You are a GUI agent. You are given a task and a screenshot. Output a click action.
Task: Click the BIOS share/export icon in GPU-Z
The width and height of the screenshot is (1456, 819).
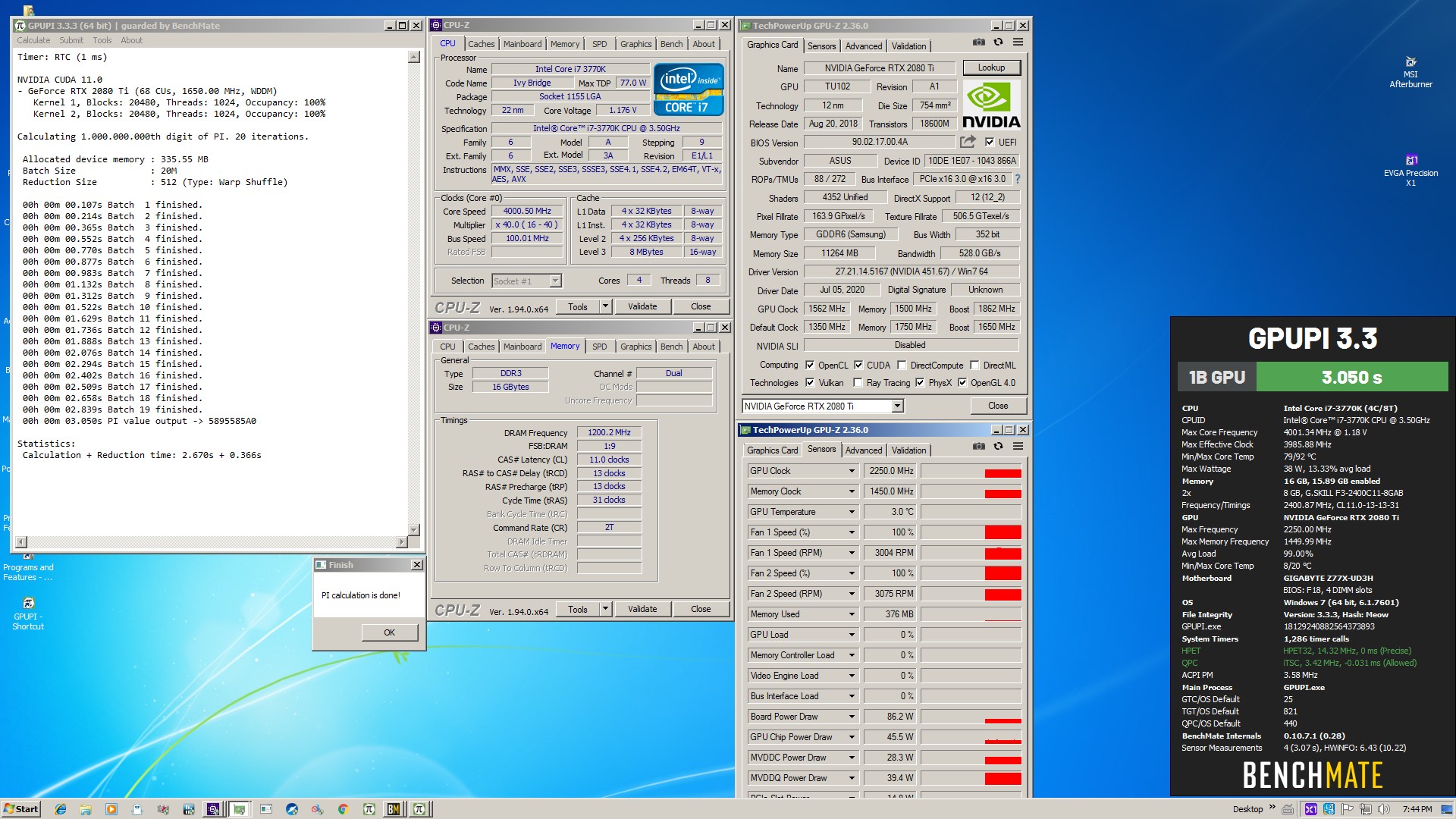(x=968, y=142)
